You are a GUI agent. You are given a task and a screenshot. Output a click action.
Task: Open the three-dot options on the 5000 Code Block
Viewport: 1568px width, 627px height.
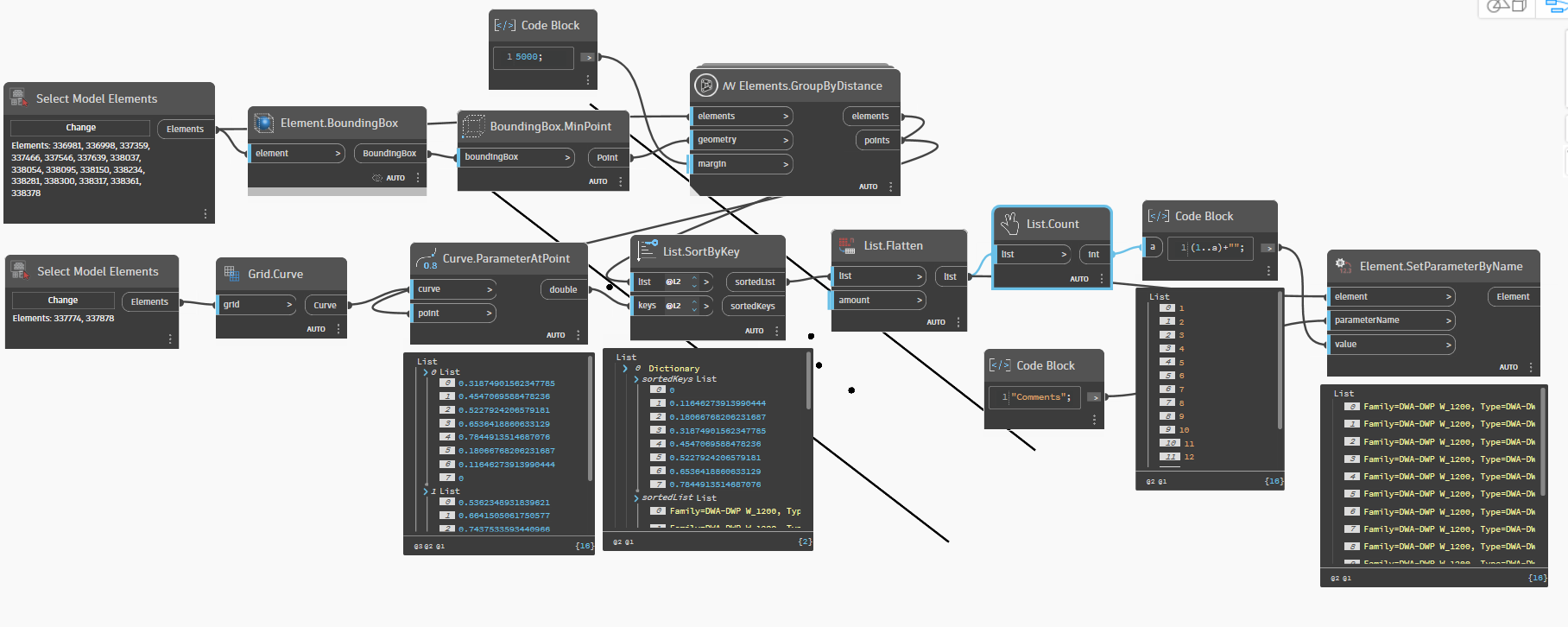(588, 80)
